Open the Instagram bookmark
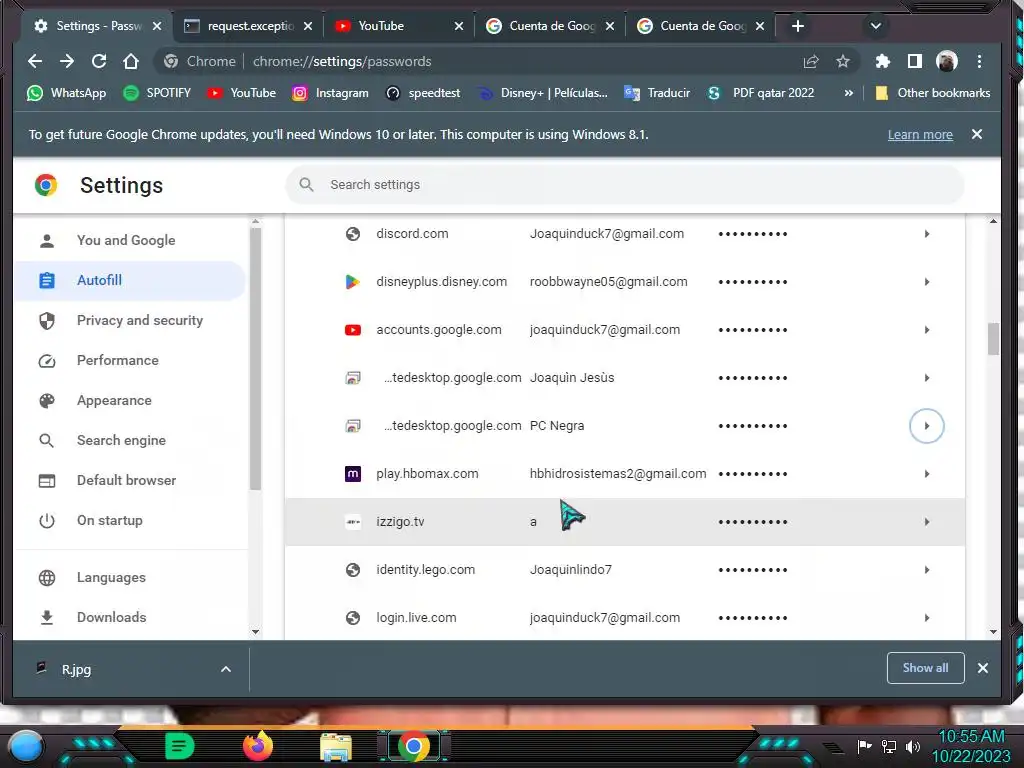 330,93
